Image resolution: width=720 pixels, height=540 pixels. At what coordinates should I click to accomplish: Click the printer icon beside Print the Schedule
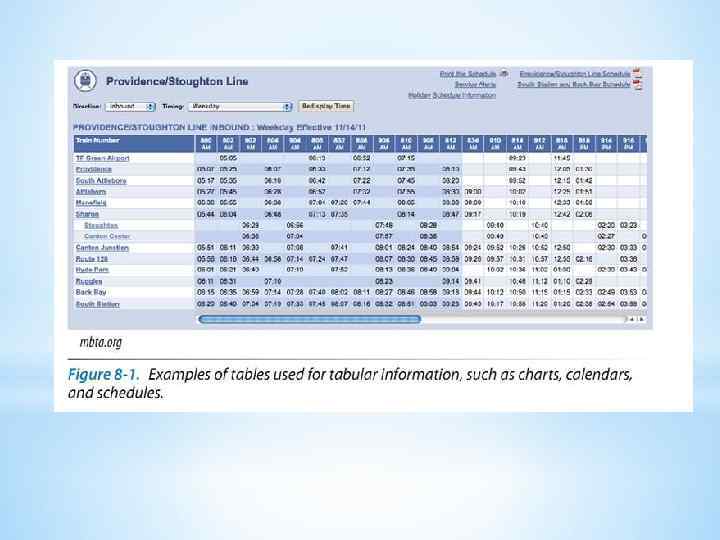[504, 73]
